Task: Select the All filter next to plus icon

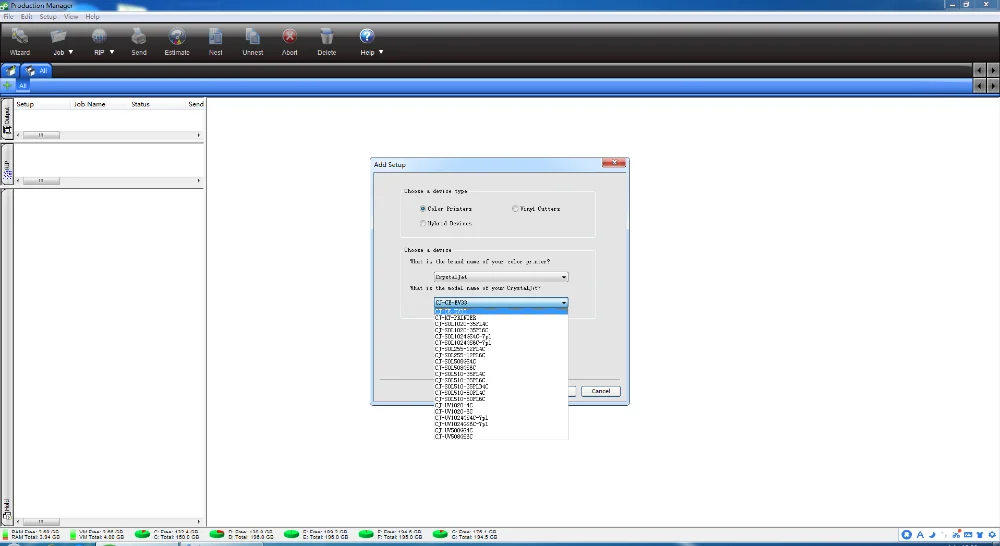Action: [x=22, y=85]
